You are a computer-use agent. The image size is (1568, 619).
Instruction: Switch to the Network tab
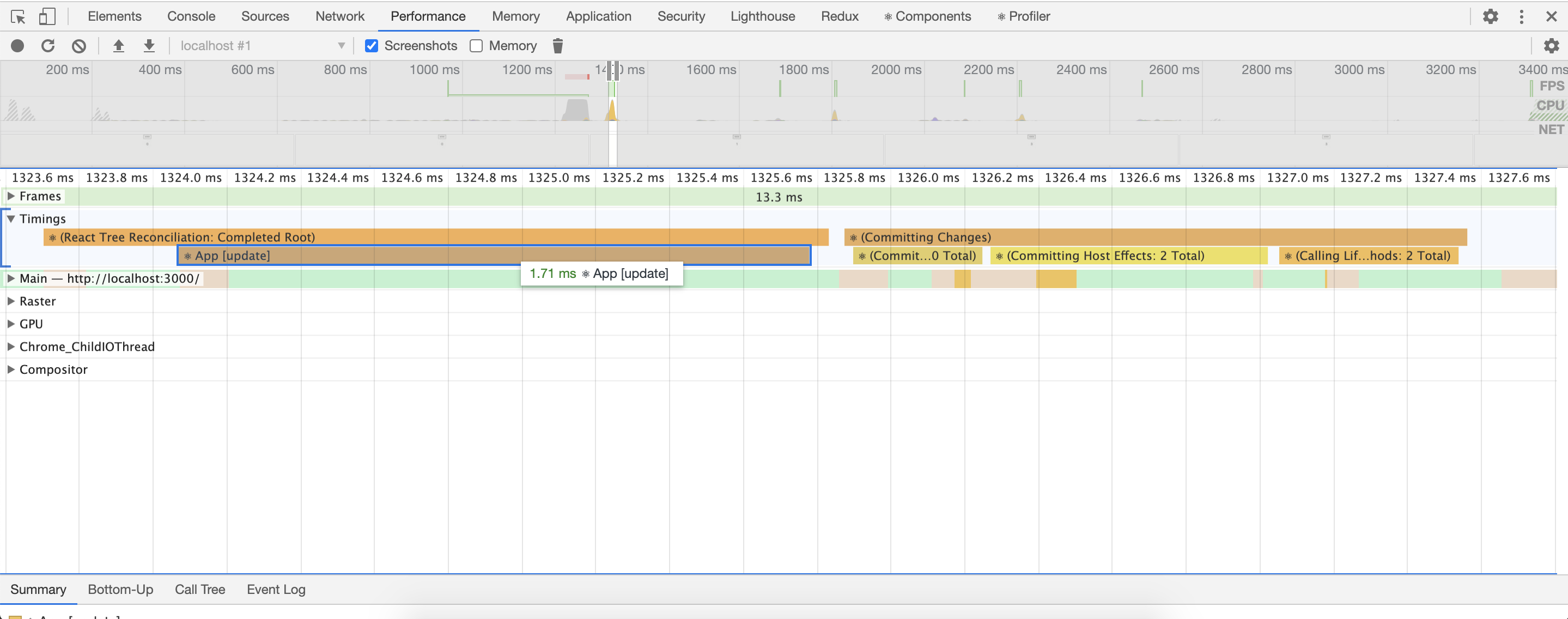[x=339, y=16]
